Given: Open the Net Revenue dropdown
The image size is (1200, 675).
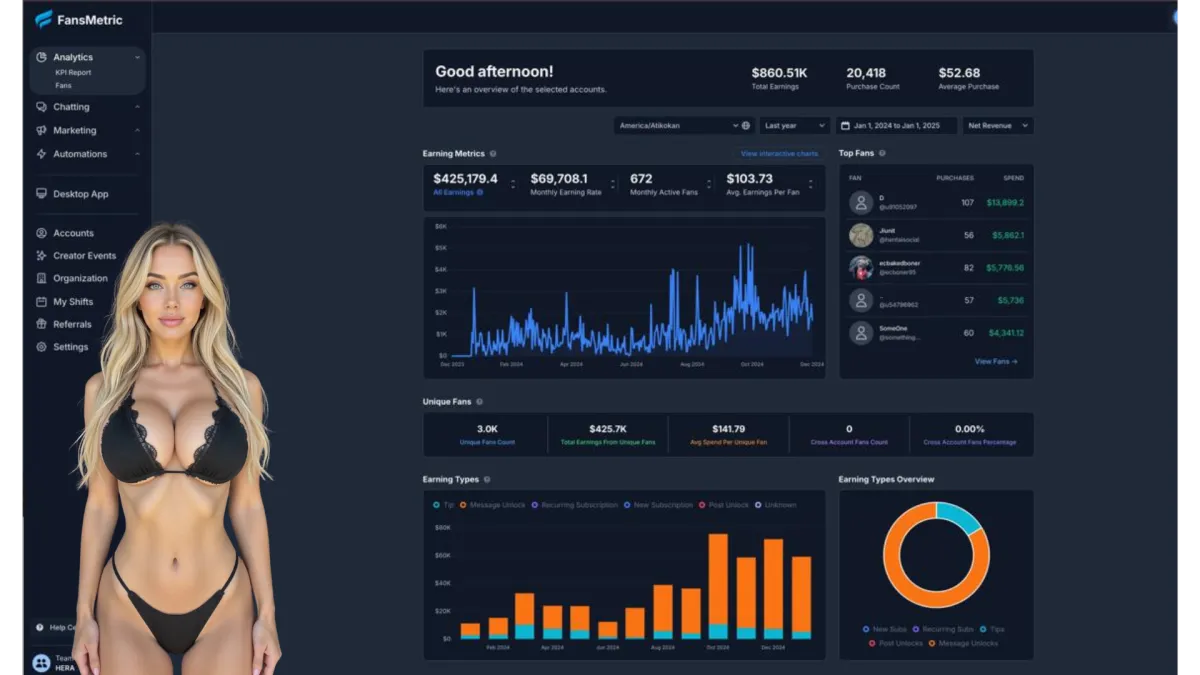Looking at the screenshot, I should [998, 126].
